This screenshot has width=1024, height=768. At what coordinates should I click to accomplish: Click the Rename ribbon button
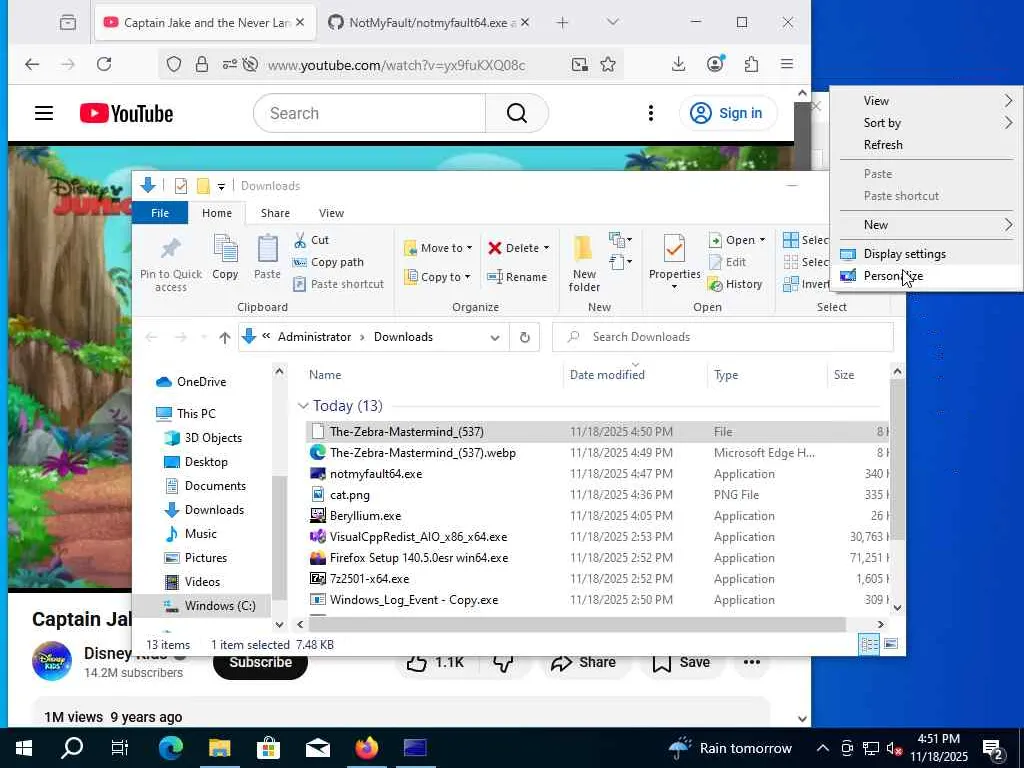click(x=517, y=277)
